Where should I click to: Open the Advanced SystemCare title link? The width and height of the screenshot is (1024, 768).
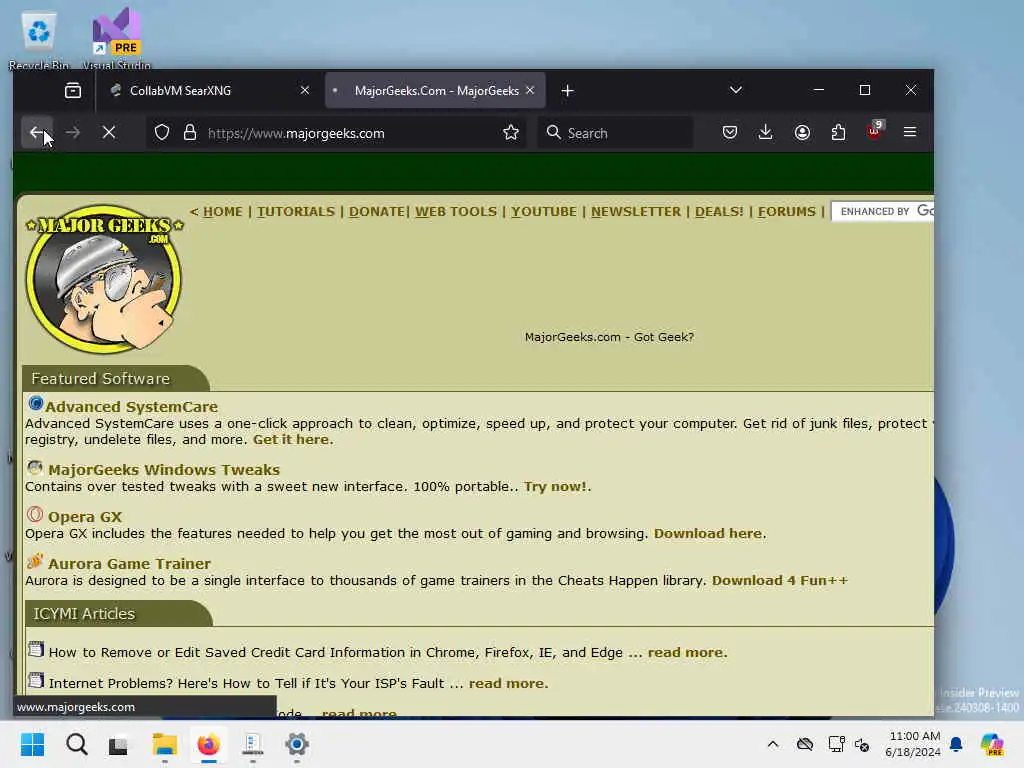click(131, 406)
